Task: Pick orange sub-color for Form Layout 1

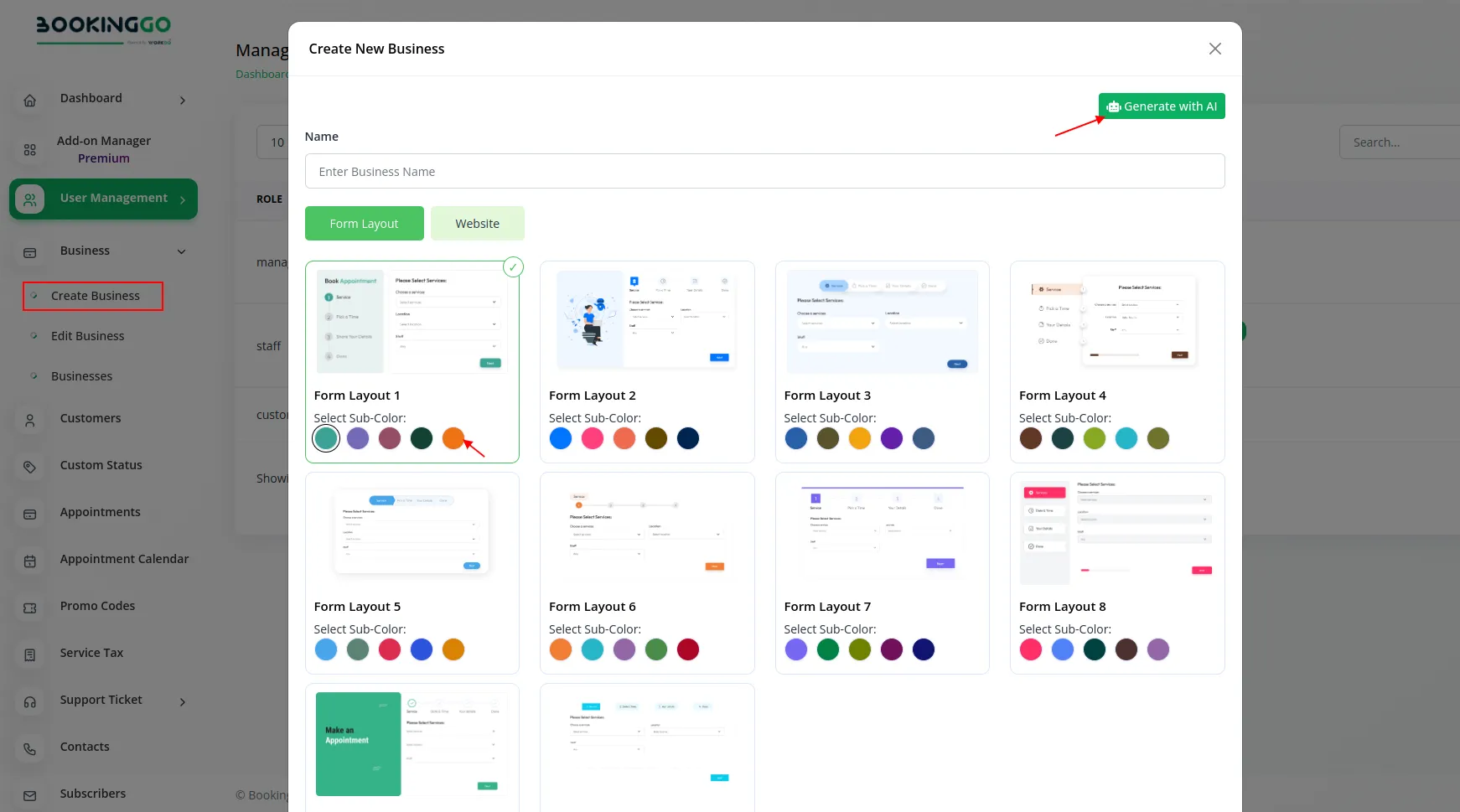Action: pos(453,438)
